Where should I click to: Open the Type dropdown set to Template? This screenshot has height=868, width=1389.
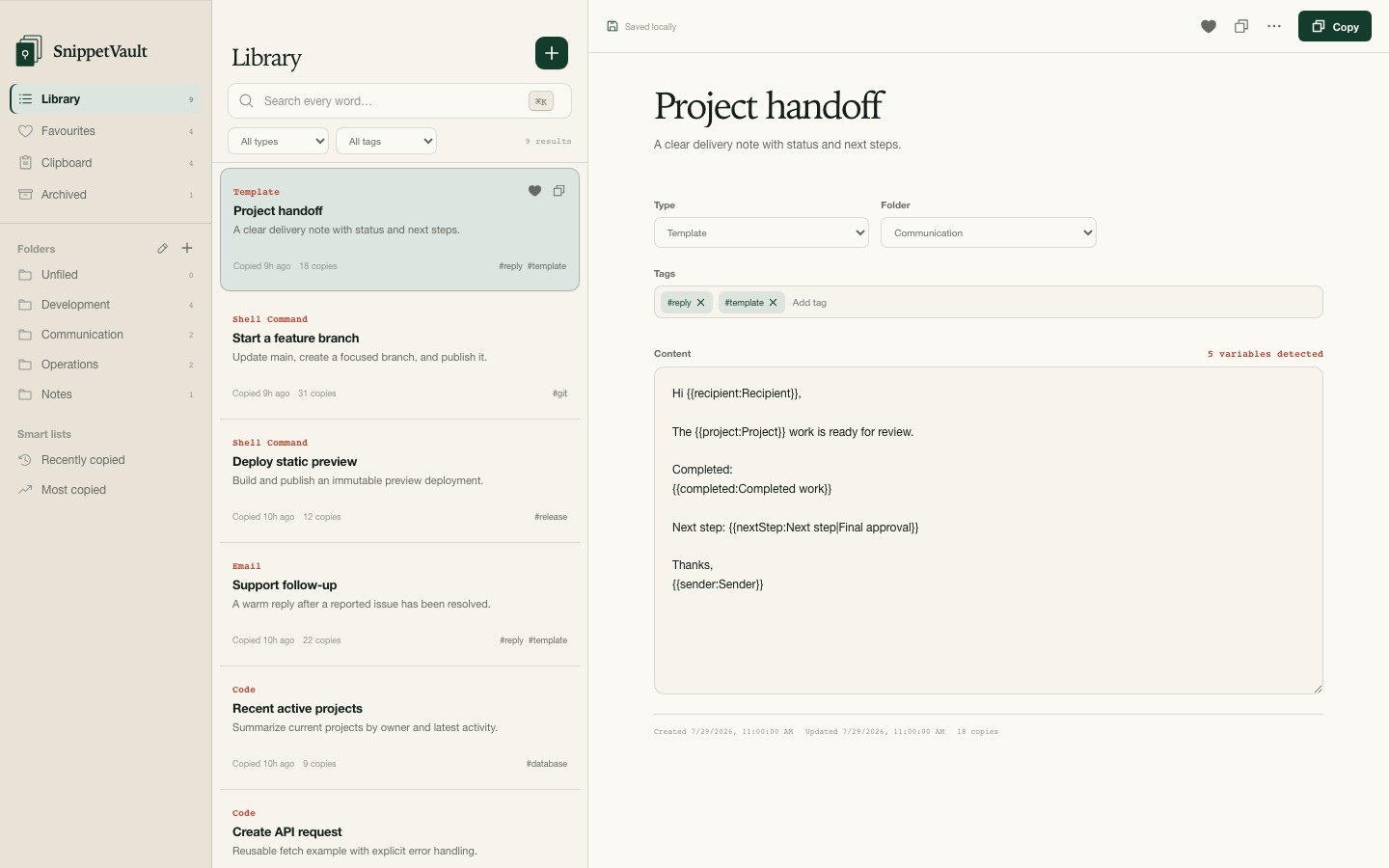coord(761,232)
